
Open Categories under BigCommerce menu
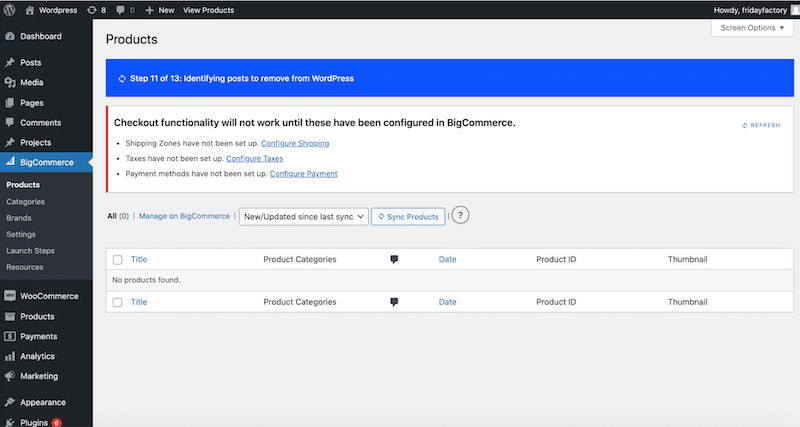coord(25,201)
